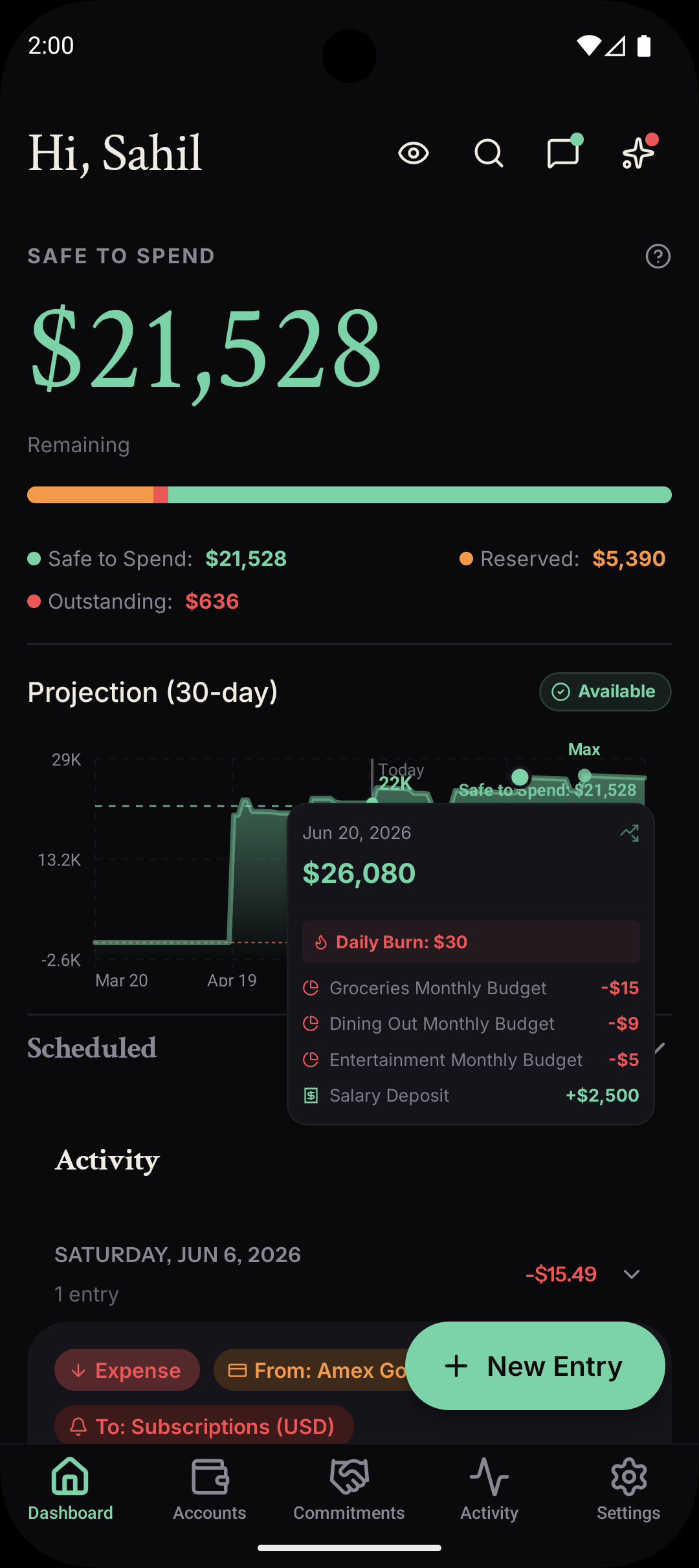This screenshot has width=699, height=1568.
Task: Tap the Expense tag chip
Action: coord(127,1370)
